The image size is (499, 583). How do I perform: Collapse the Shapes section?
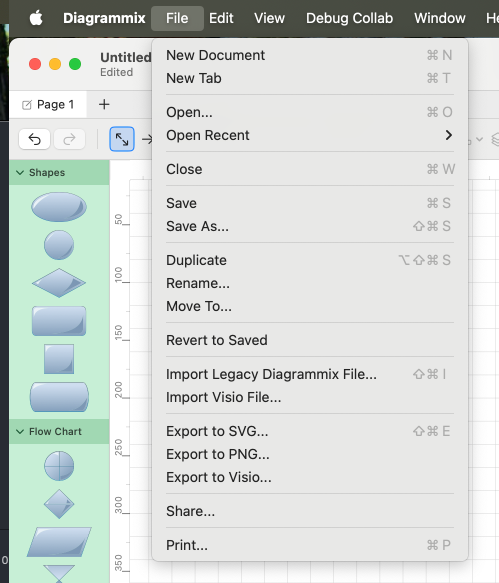tap(20, 173)
